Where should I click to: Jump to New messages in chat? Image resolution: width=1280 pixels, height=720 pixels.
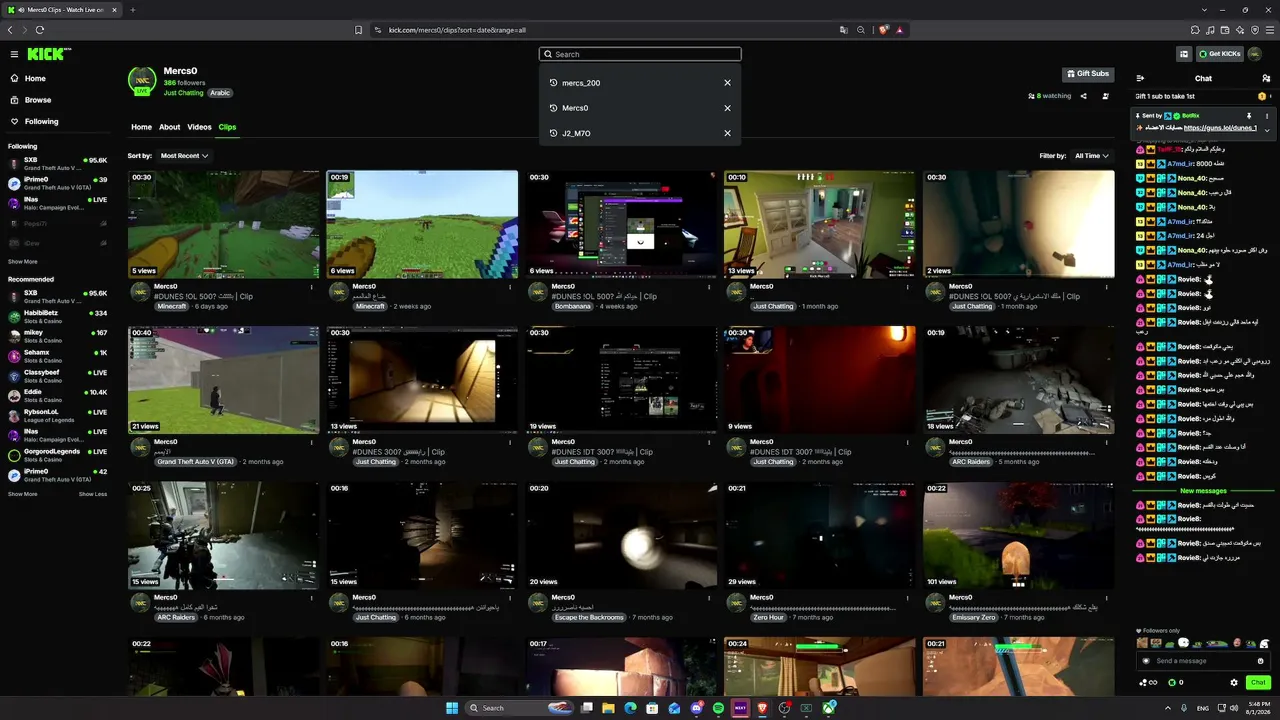click(x=1203, y=491)
